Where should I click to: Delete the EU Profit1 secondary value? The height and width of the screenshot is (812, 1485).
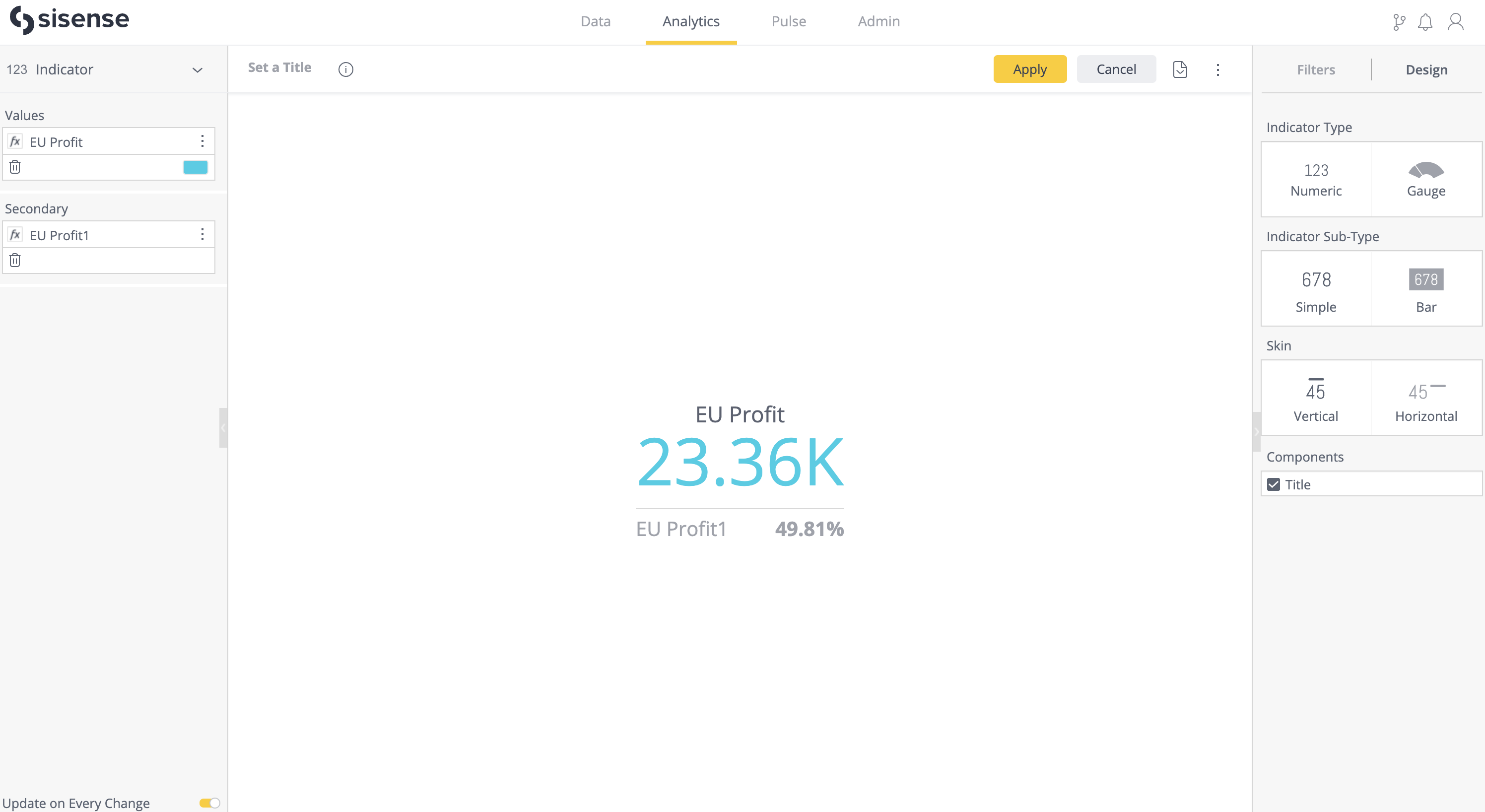click(15, 261)
